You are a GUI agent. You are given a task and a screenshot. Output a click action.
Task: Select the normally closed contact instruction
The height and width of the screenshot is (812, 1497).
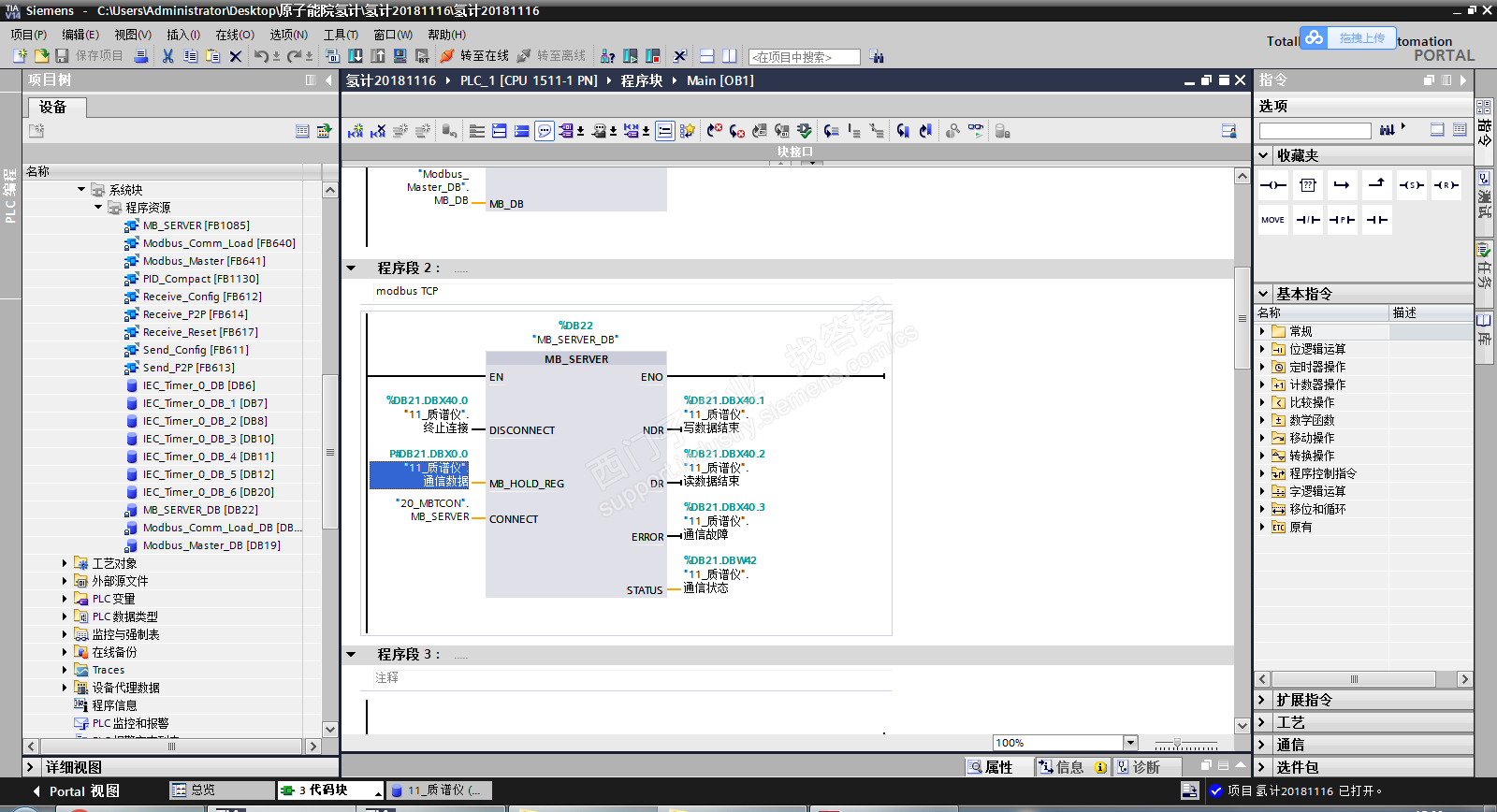click(1308, 220)
